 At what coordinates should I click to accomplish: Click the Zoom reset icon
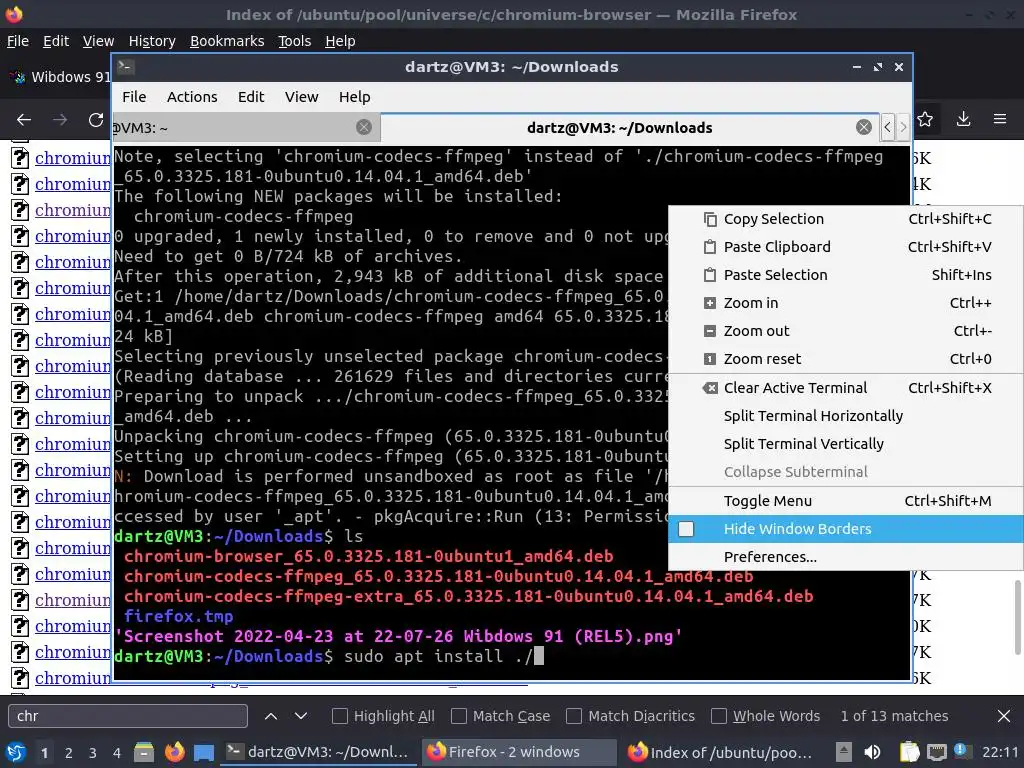(x=709, y=359)
